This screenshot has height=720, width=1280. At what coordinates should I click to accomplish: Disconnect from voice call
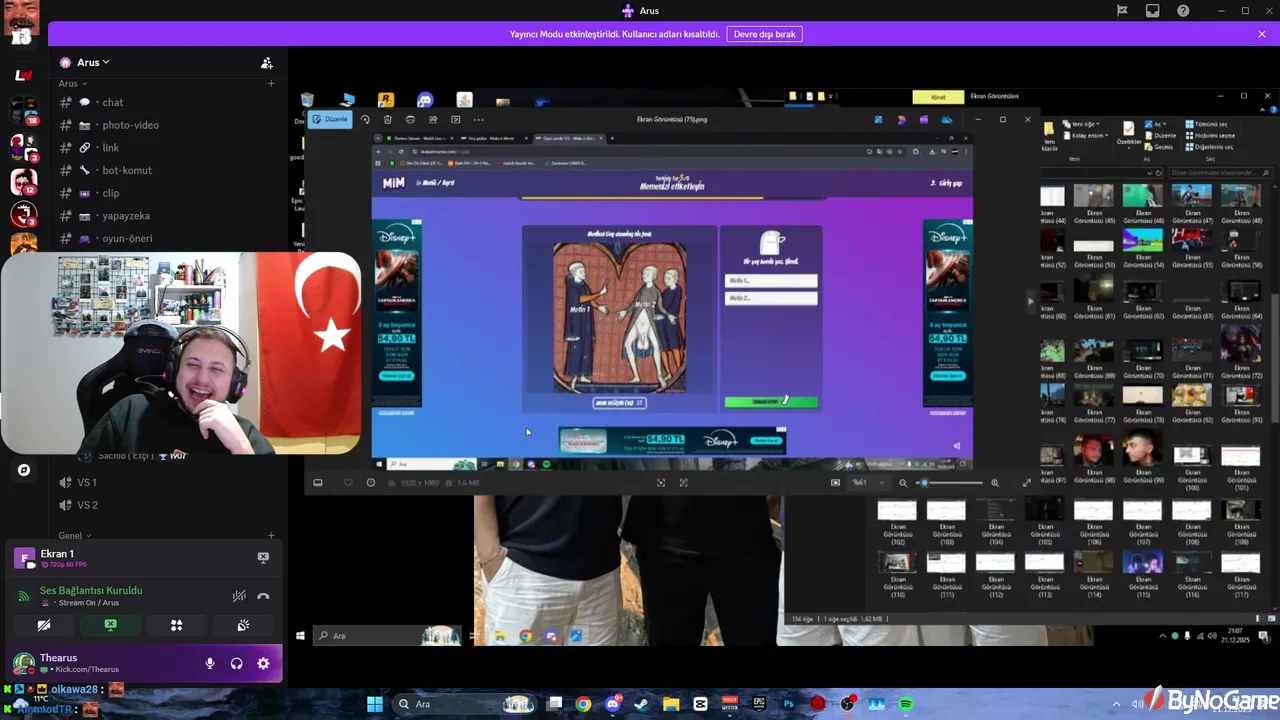(x=263, y=596)
